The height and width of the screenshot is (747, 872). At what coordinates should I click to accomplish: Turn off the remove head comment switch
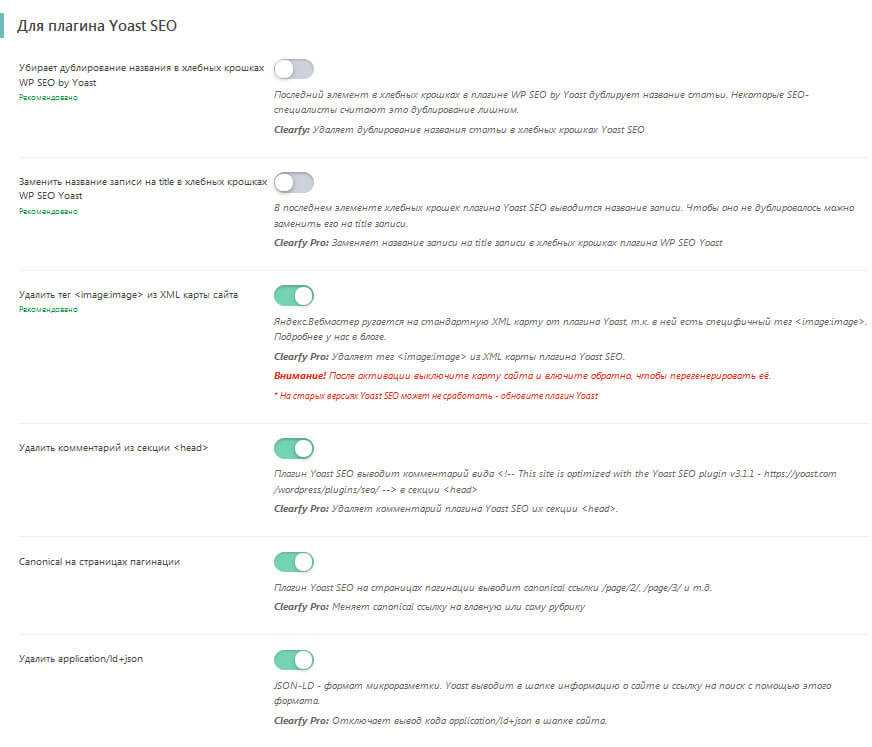tap(293, 448)
